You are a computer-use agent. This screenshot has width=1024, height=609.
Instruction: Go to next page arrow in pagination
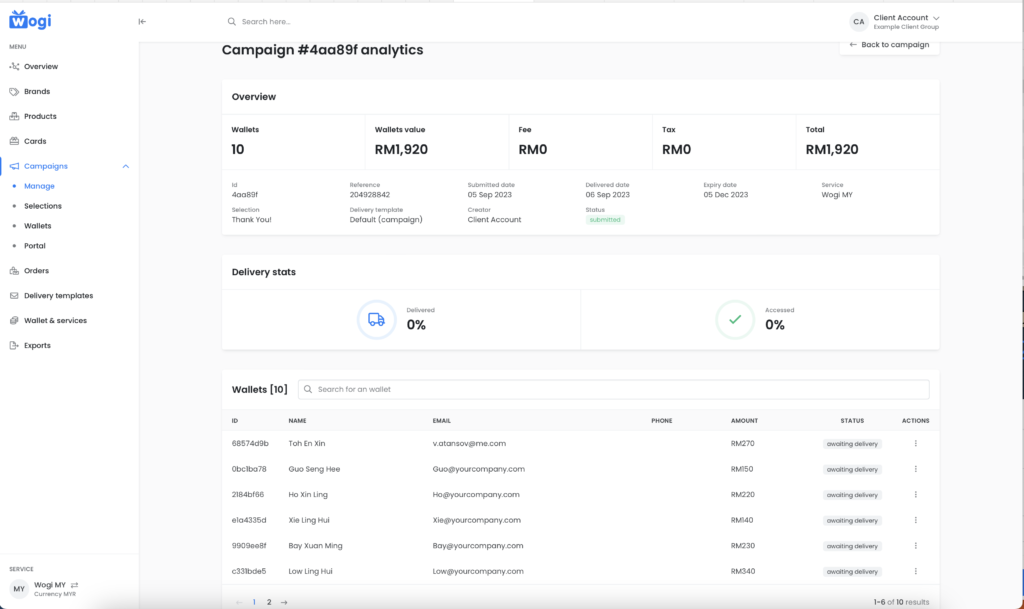[x=284, y=602]
